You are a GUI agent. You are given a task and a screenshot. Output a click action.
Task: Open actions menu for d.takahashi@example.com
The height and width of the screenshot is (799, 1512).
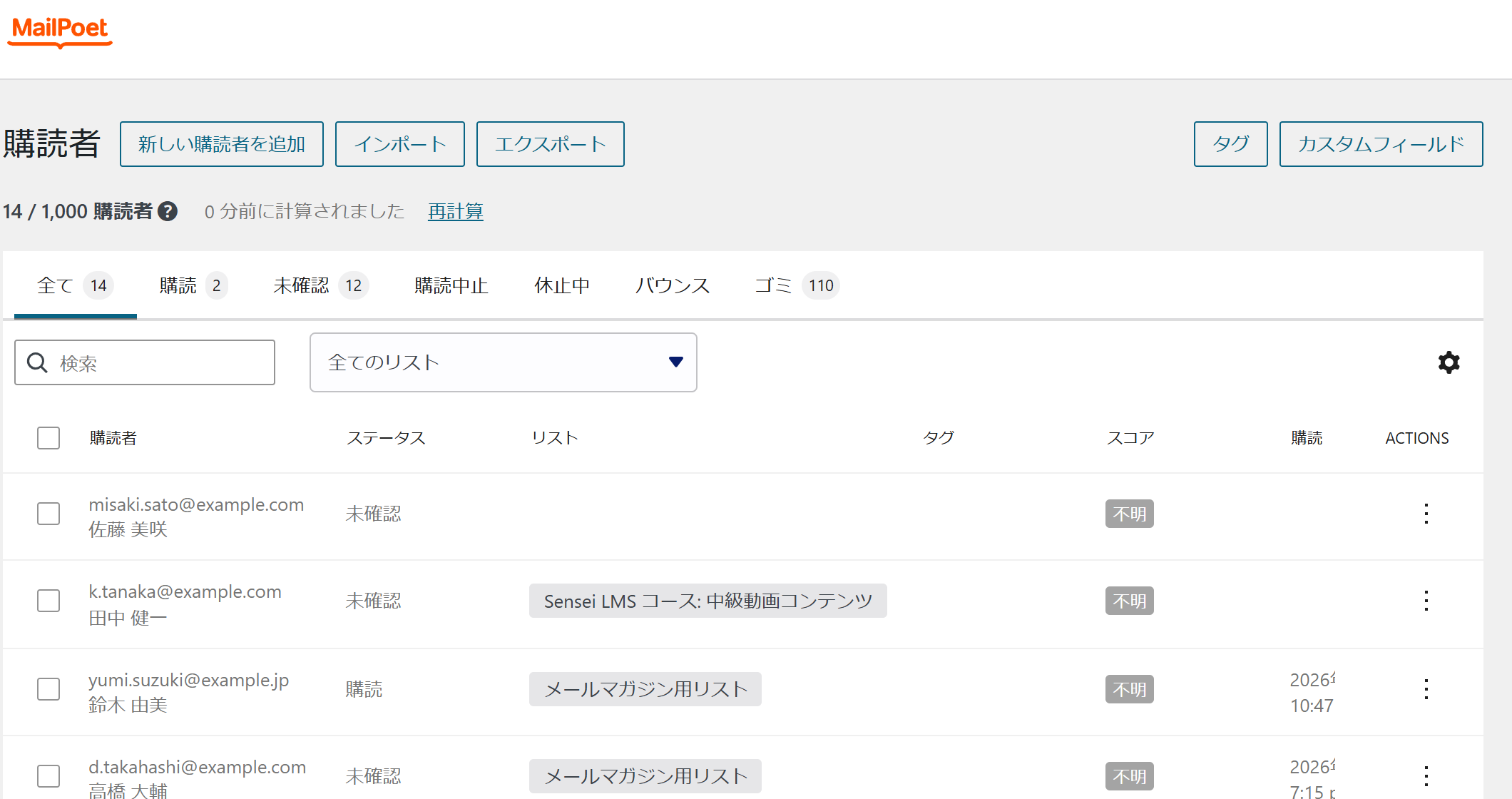click(x=1426, y=776)
